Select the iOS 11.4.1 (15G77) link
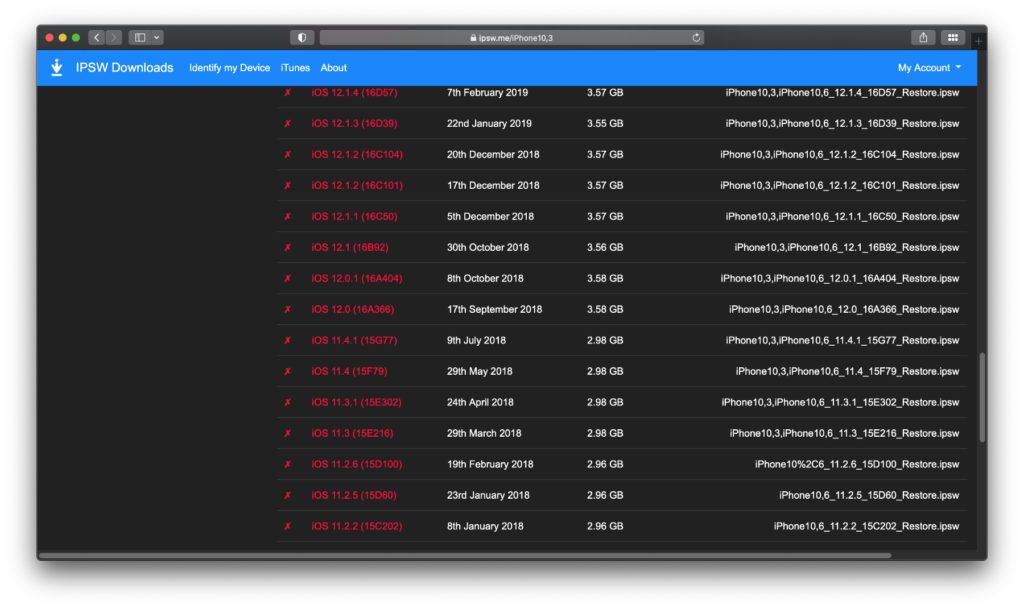Viewport: 1024px width, 609px height. (354, 340)
